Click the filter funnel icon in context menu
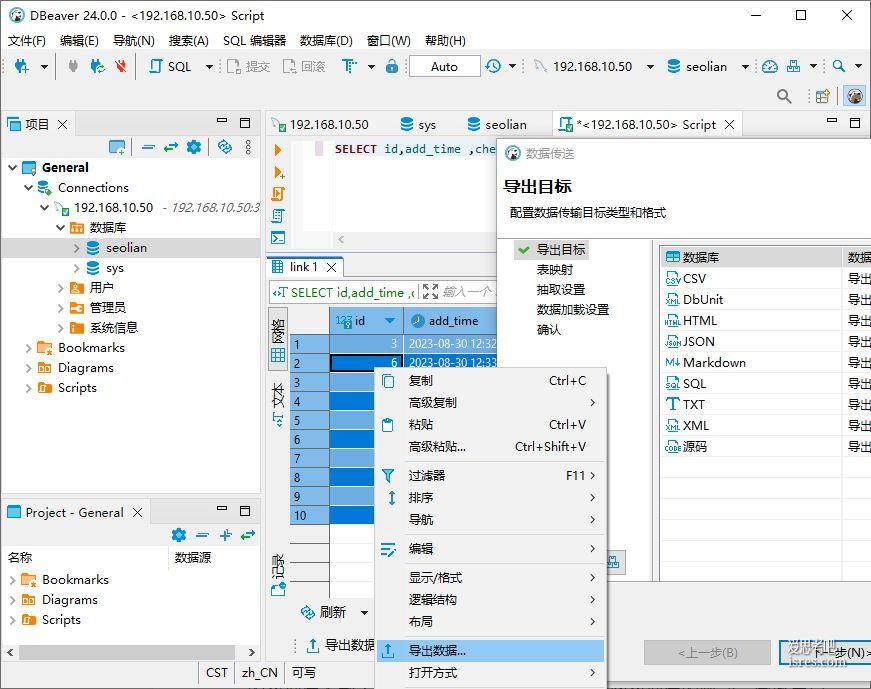This screenshot has width=871, height=689. (388, 476)
